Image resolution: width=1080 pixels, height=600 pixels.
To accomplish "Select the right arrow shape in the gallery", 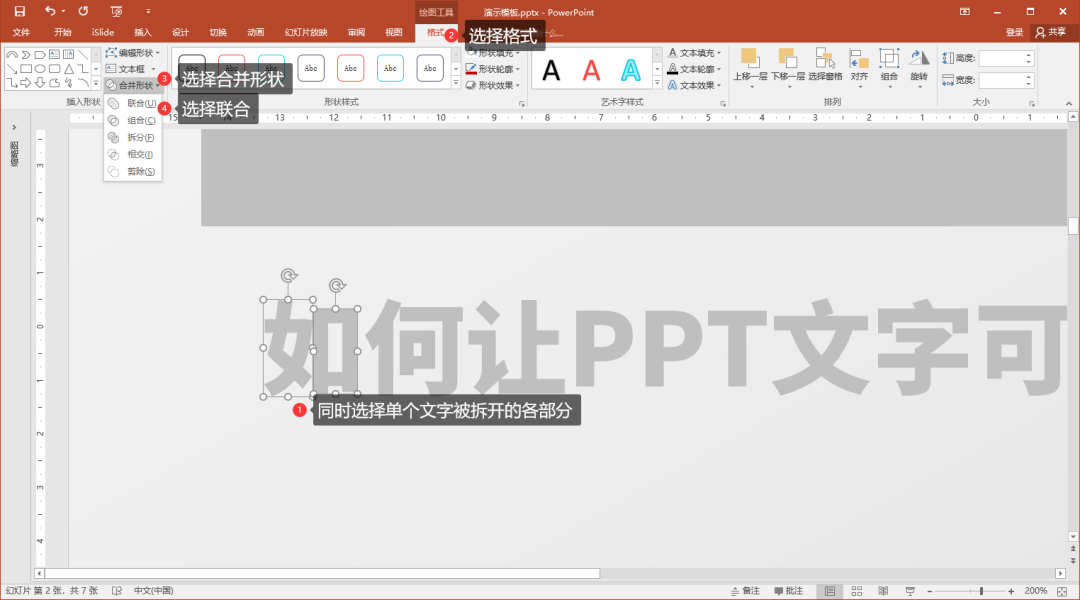I will pos(25,83).
